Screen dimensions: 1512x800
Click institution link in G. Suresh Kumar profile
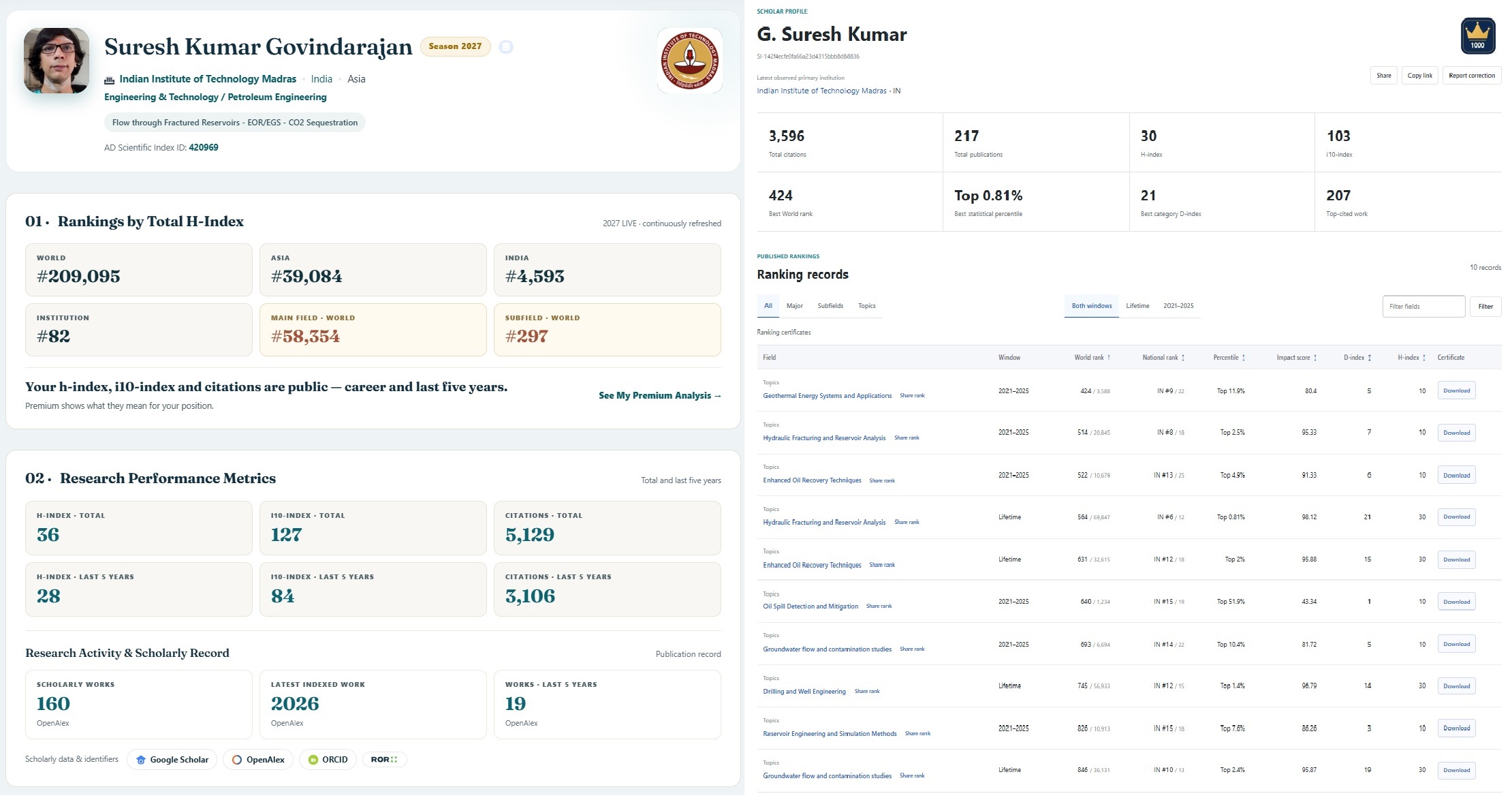[821, 91]
